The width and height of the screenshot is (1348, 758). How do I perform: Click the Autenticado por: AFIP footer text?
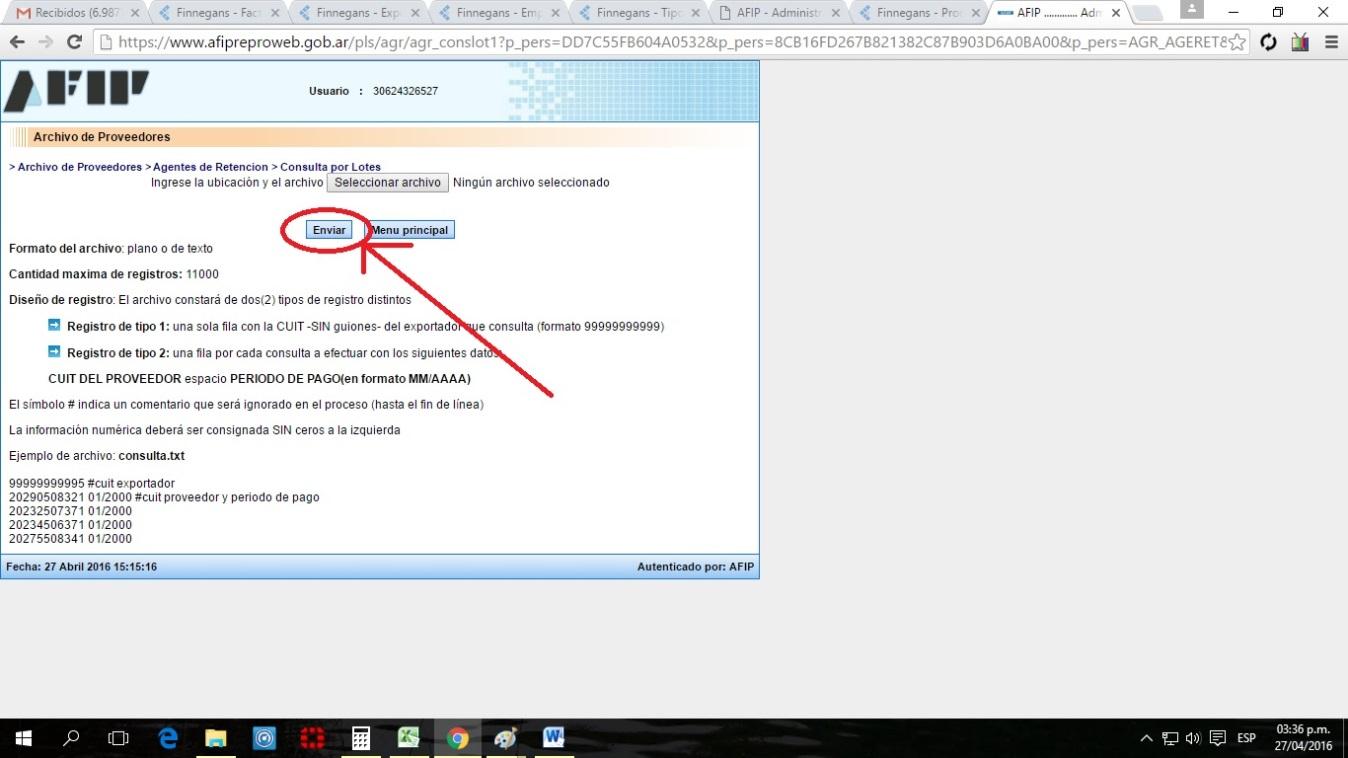696,567
